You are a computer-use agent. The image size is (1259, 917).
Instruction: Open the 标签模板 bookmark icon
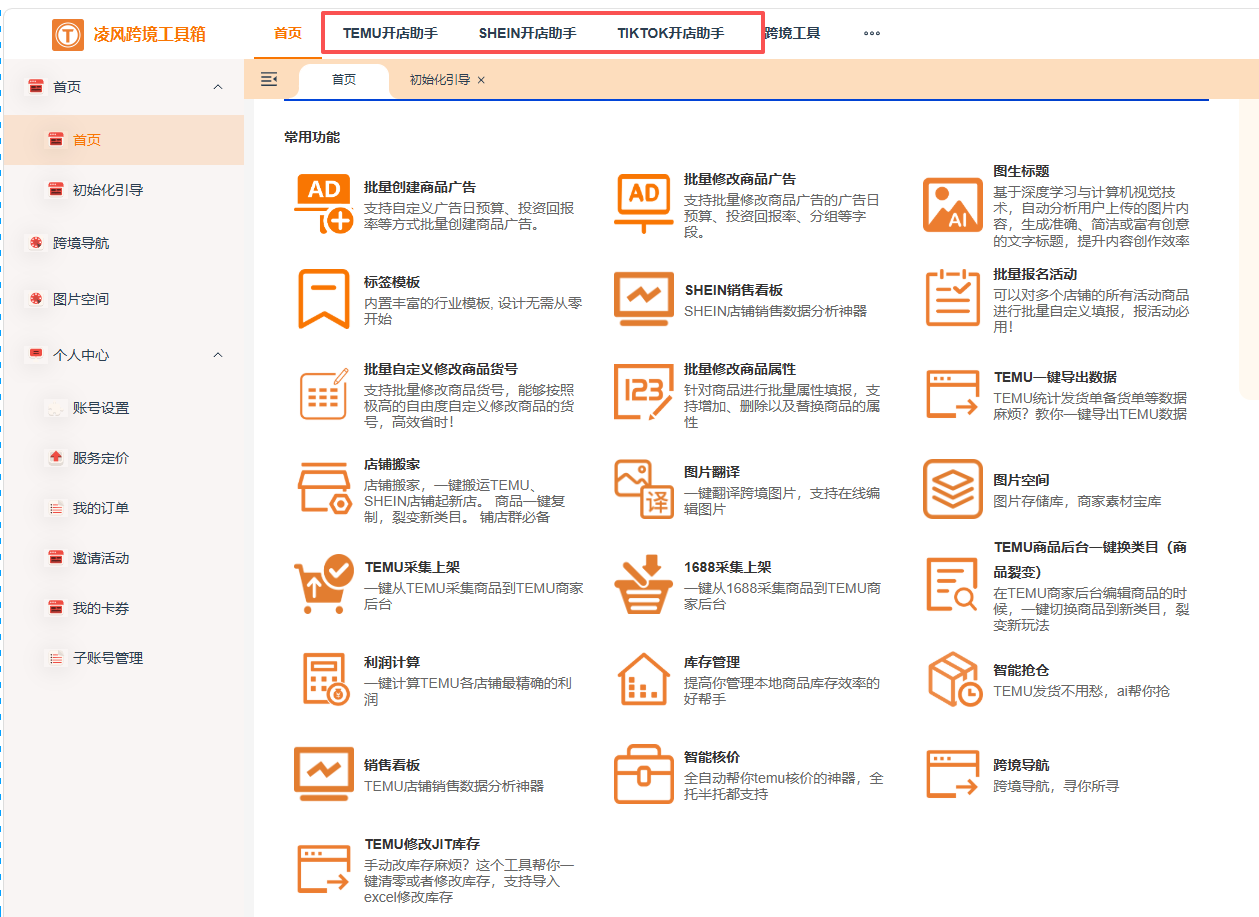(x=324, y=299)
